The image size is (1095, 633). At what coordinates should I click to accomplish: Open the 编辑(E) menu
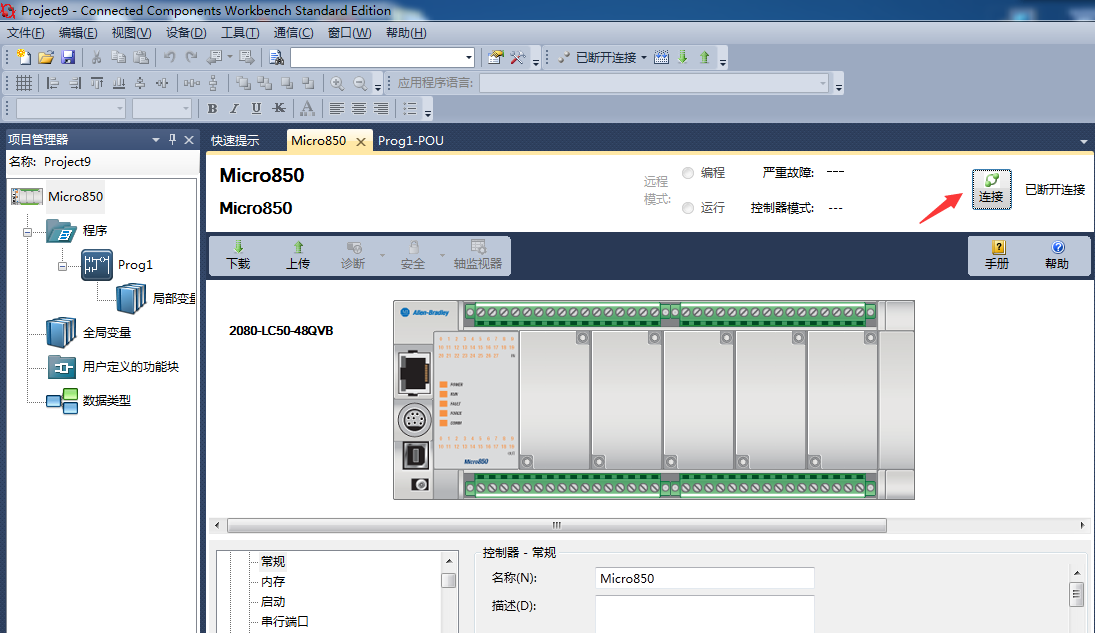coord(78,33)
